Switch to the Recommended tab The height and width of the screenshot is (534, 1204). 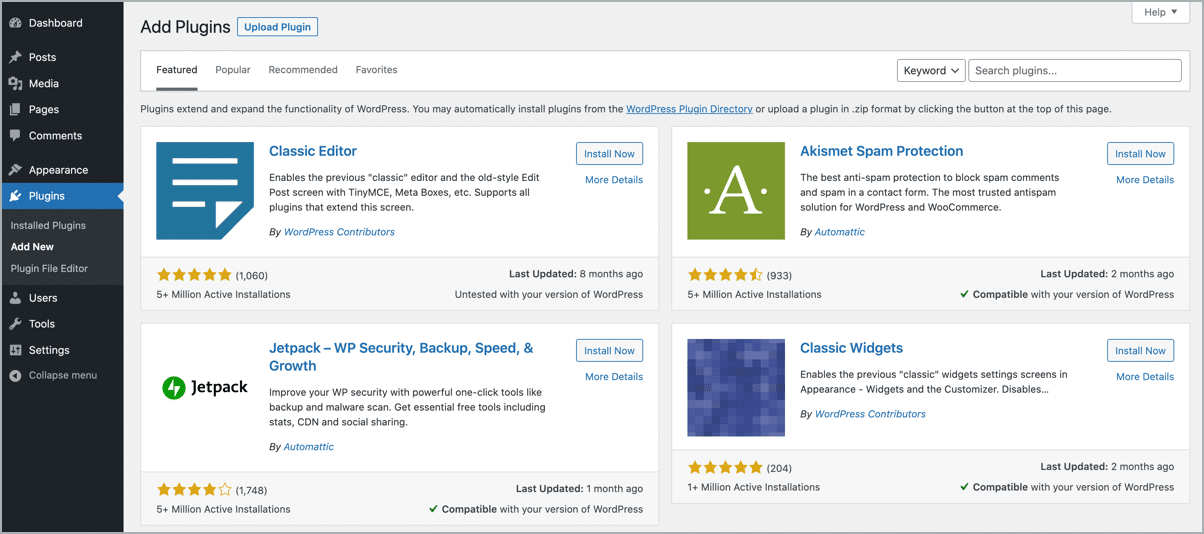click(x=303, y=70)
